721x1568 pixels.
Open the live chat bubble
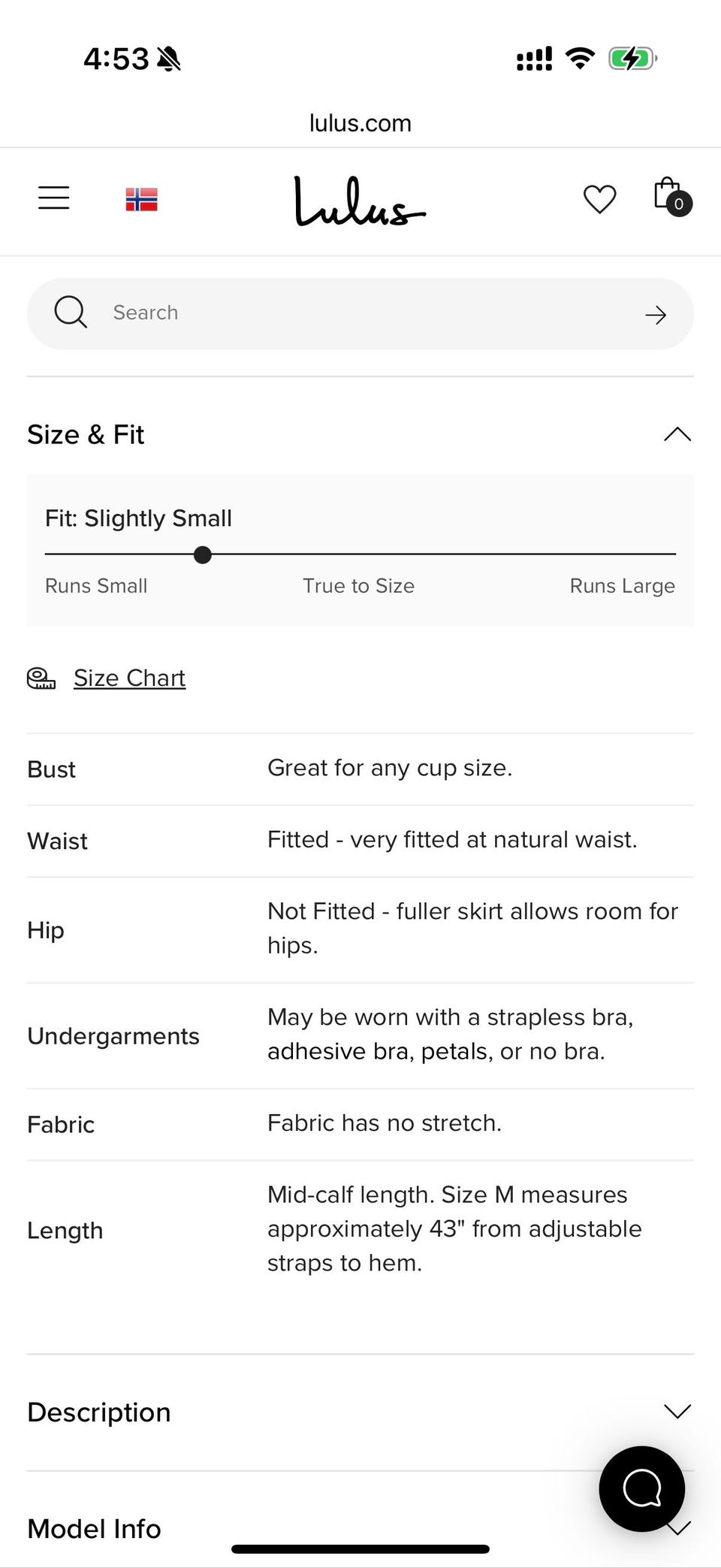point(641,1488)
